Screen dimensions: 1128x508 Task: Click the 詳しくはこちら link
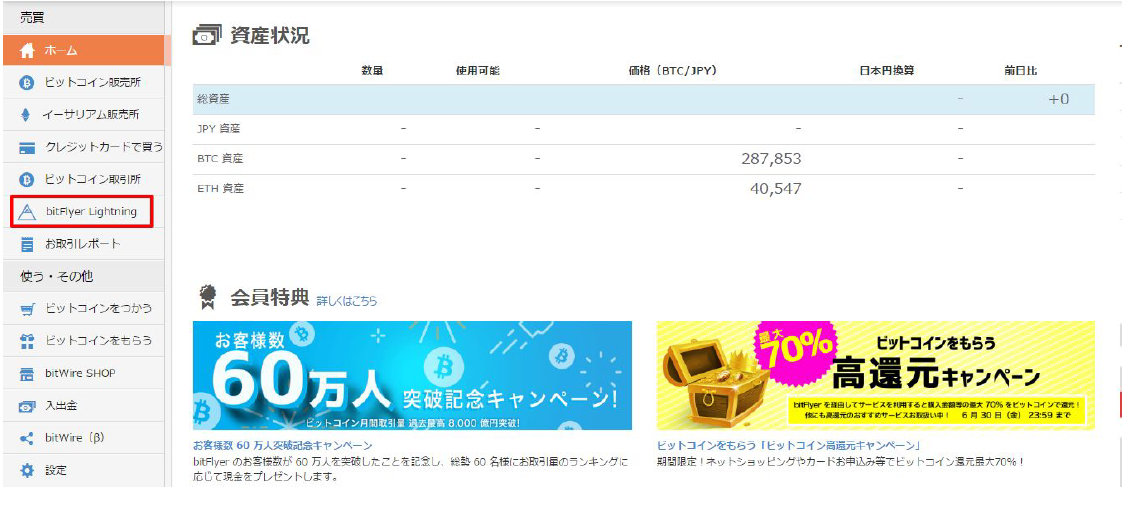point(347,301)
